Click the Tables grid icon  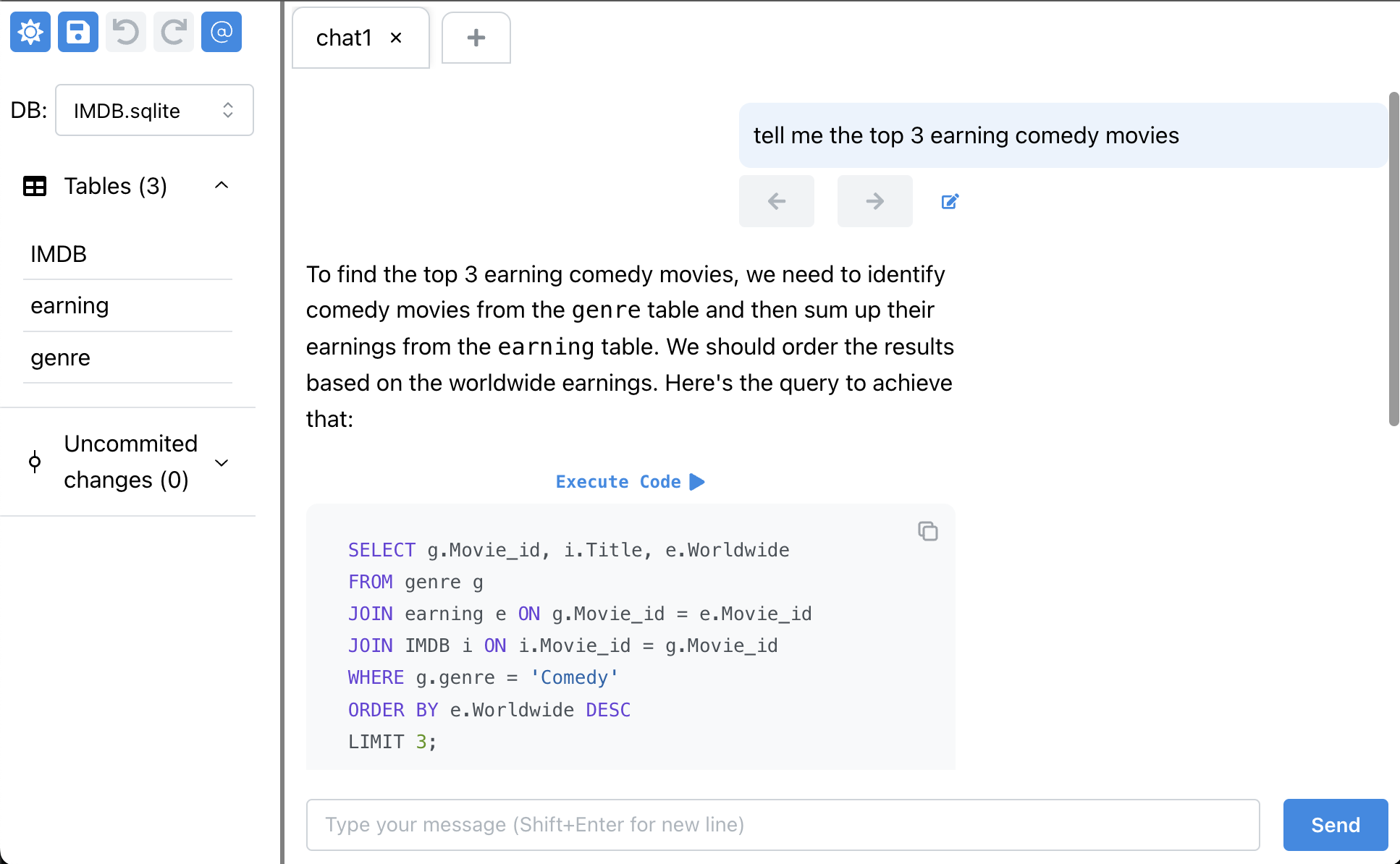[35, 186]
